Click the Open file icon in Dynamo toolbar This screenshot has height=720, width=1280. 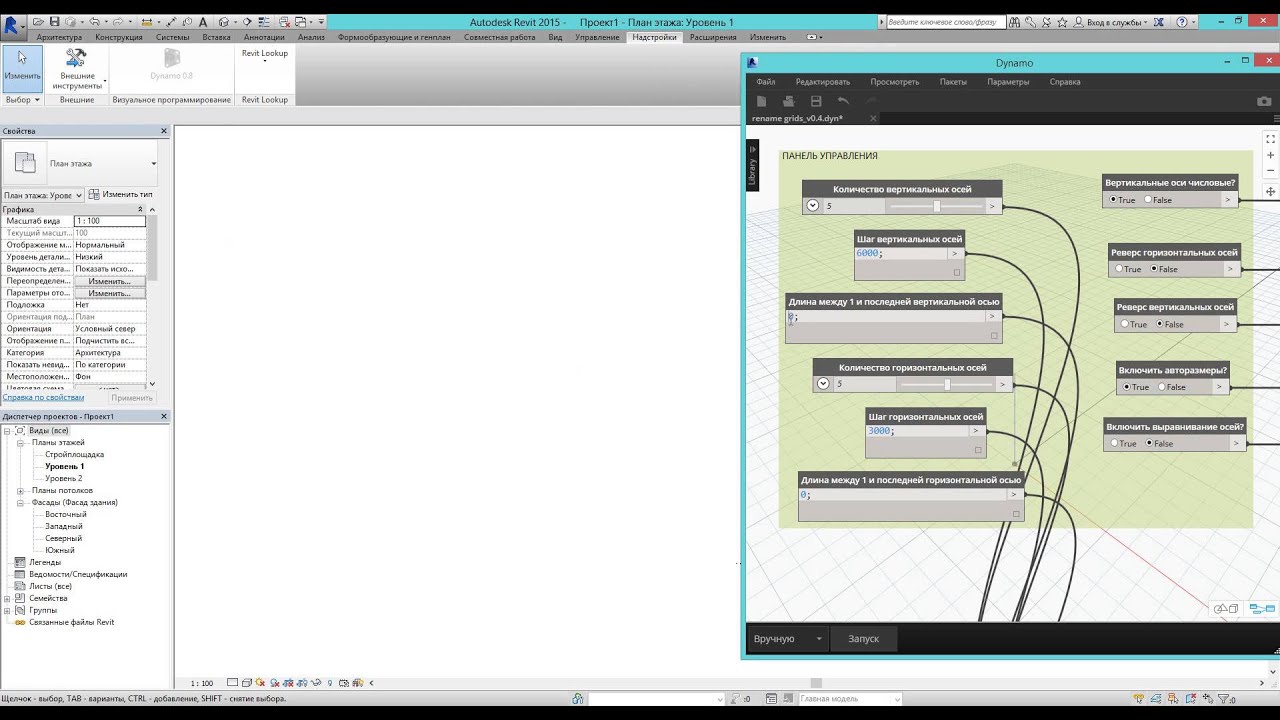click(788, 101)
